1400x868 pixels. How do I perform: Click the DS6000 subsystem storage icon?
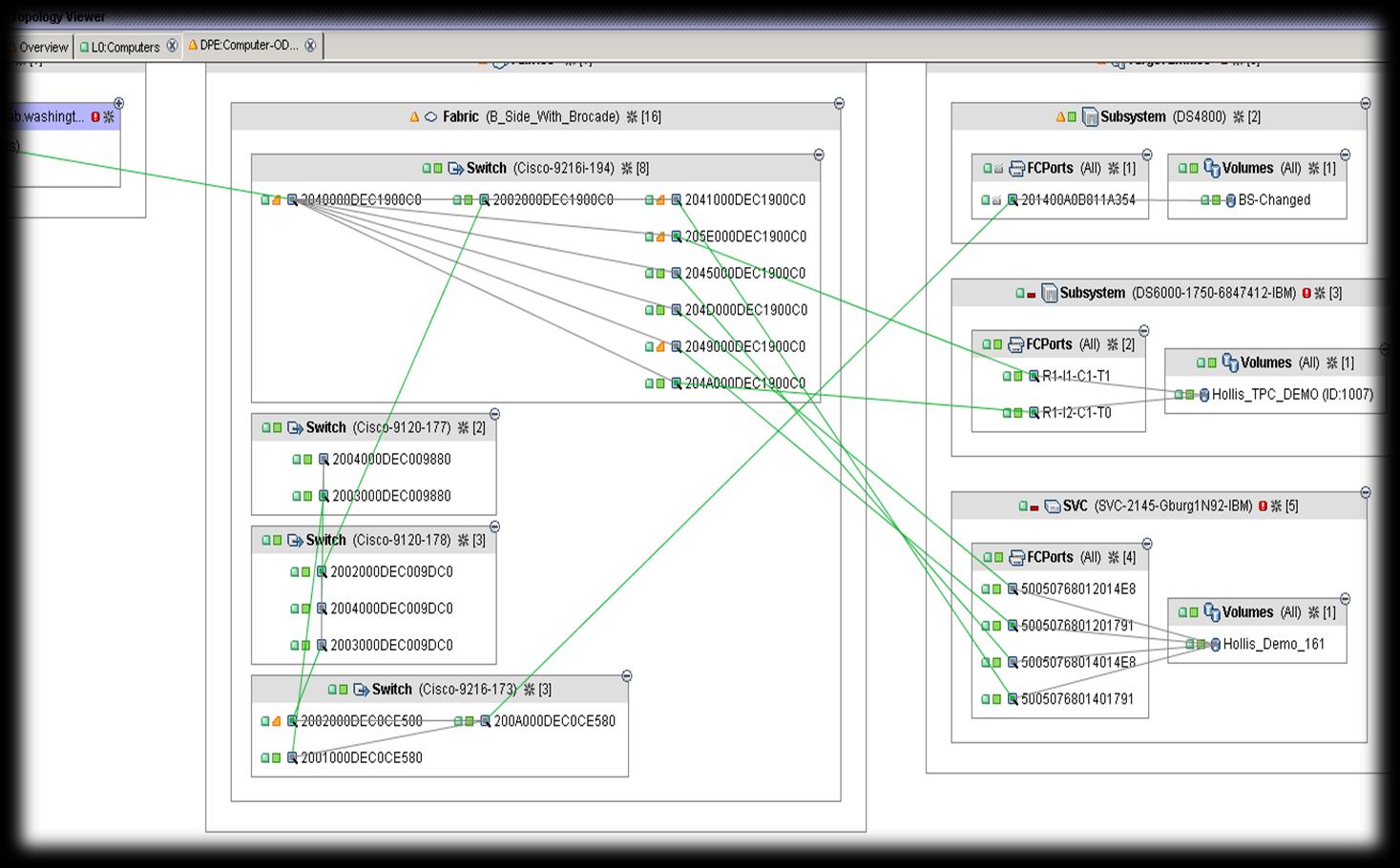[x=1049, y=293]
